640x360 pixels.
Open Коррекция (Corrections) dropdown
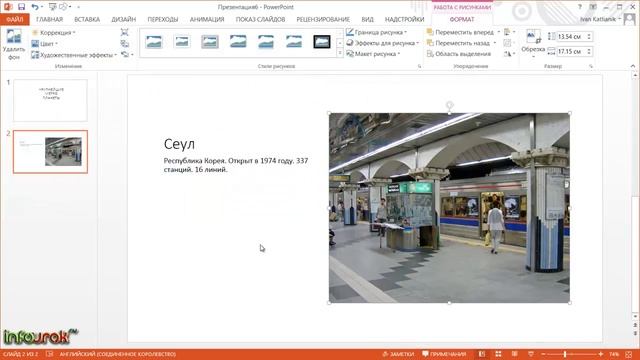[x=54, y=33]
